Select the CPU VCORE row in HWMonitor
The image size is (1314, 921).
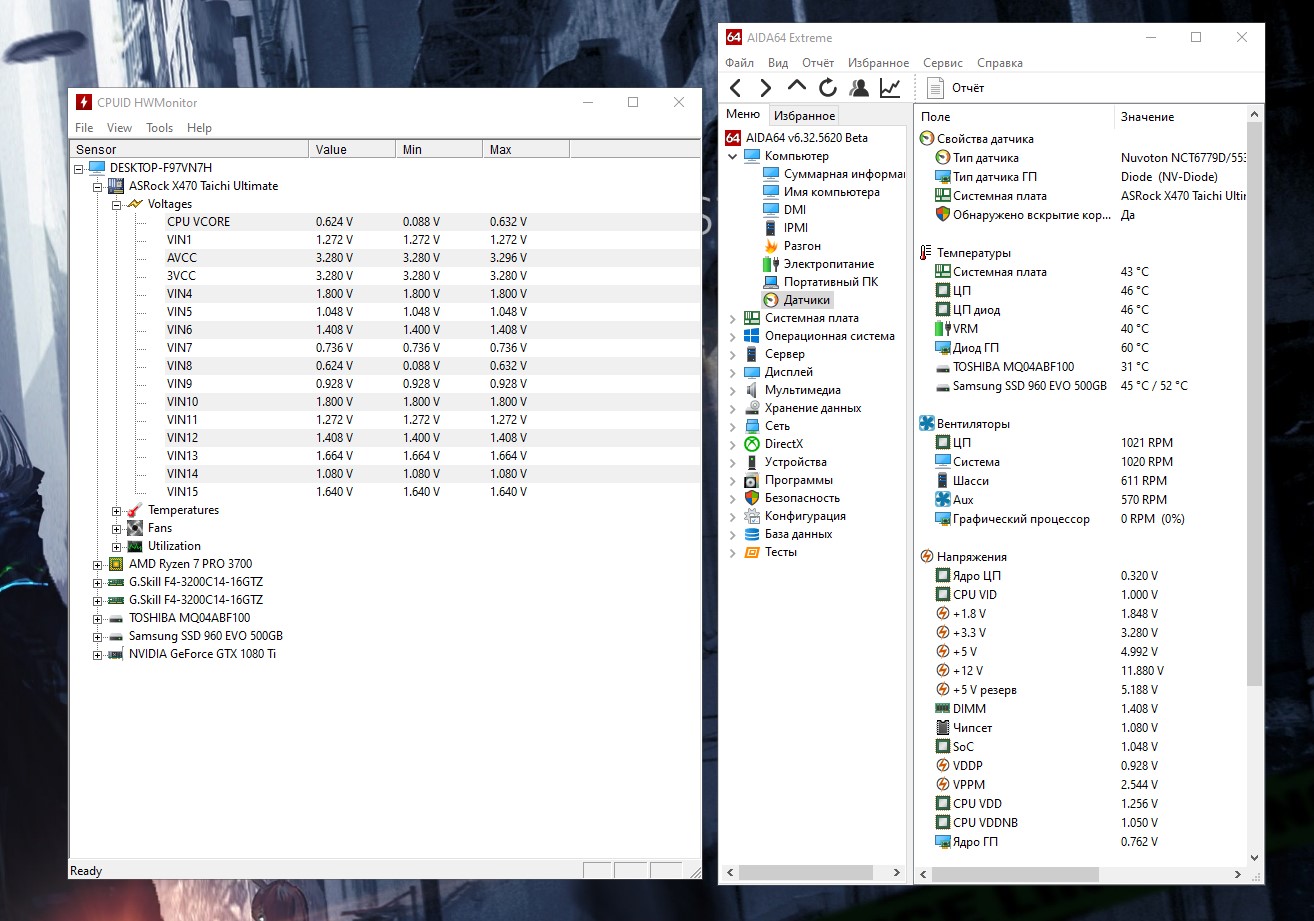(x=433, y=222)
